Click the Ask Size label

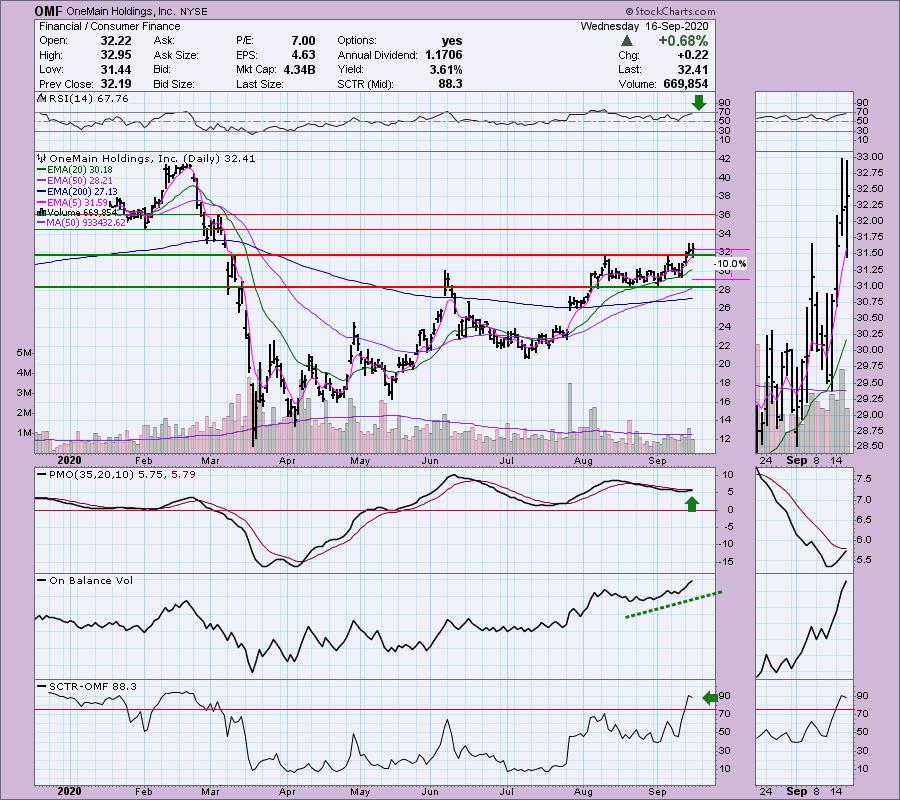(x=176, y=55)
